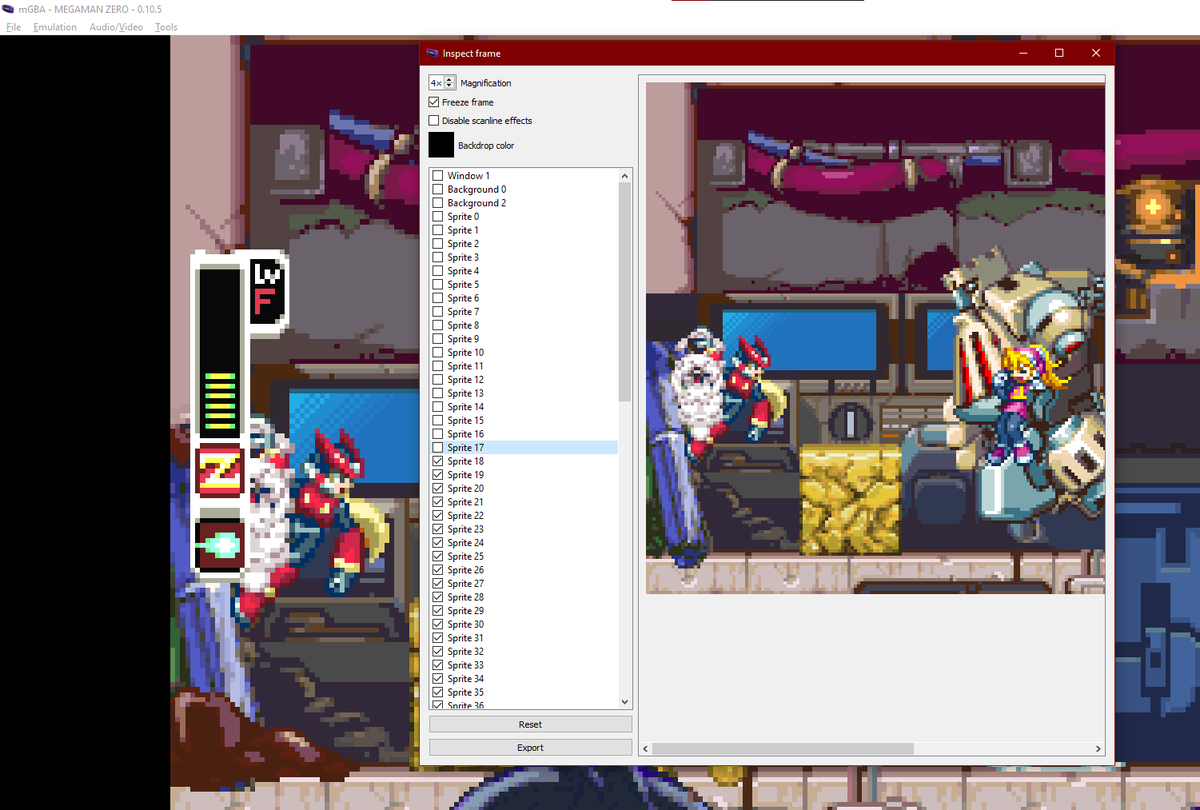1200x810 pixels.
Task: Click the Magnification value field
Action: pos(437,83)
